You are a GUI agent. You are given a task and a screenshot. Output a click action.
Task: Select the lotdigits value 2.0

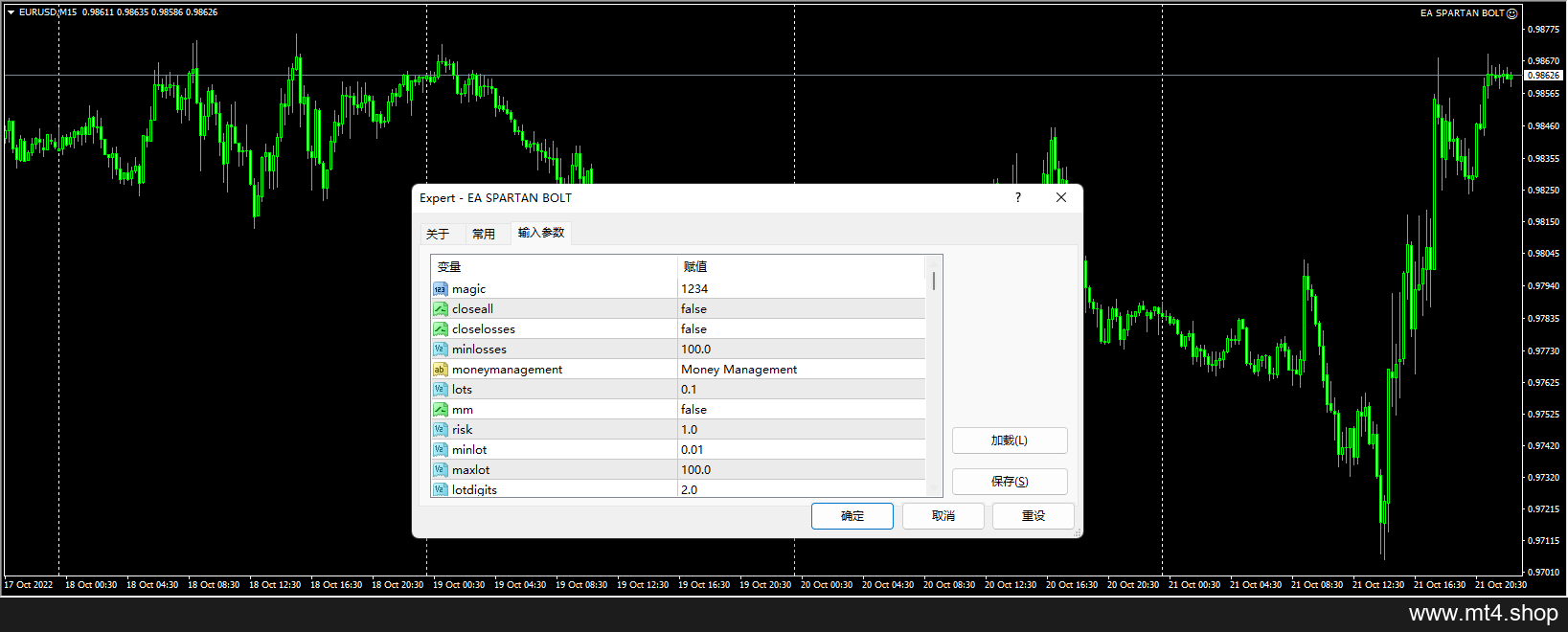(802, 489)
